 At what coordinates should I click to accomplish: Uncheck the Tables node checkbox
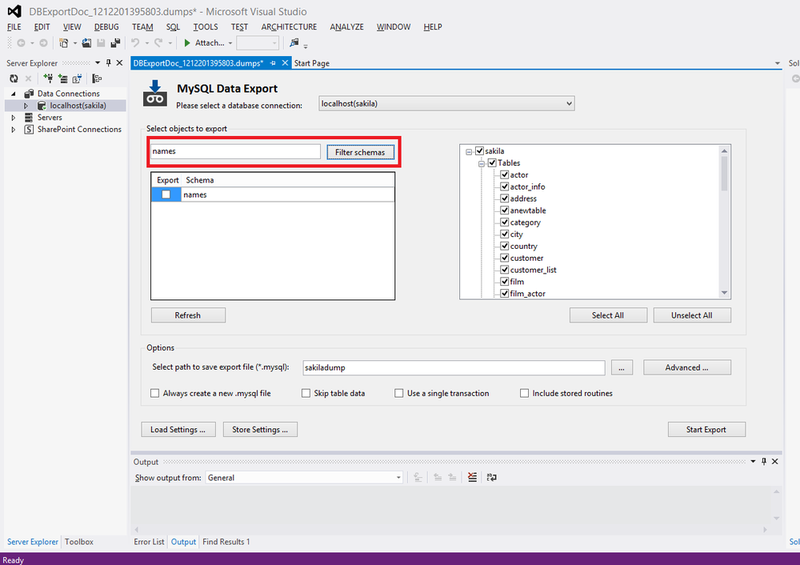(492, 163)
